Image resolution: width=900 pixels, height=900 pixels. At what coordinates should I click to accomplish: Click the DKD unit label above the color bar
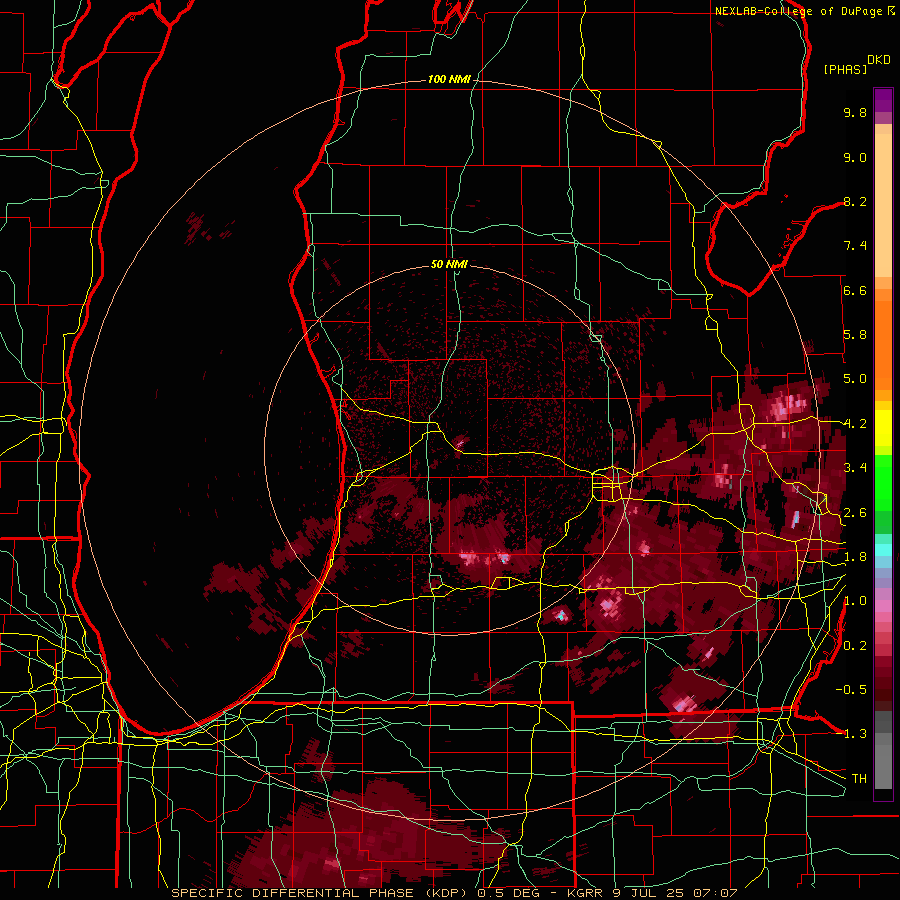tap(879, 60)
